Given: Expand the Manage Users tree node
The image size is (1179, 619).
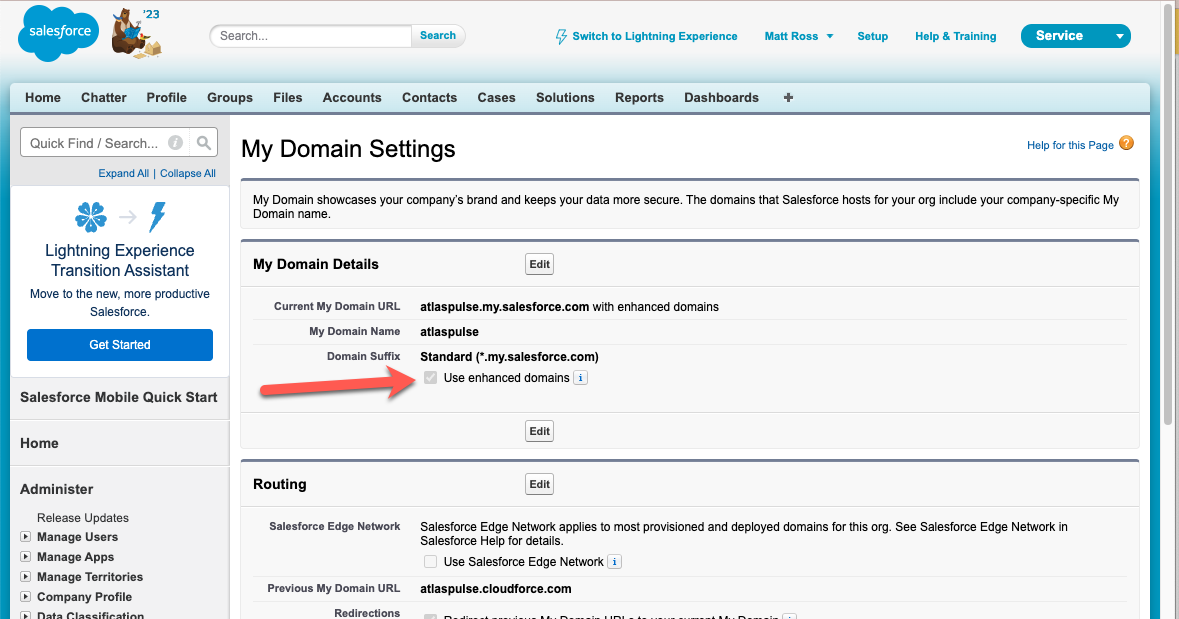Looking at the screenshot, I should [26, 536].
